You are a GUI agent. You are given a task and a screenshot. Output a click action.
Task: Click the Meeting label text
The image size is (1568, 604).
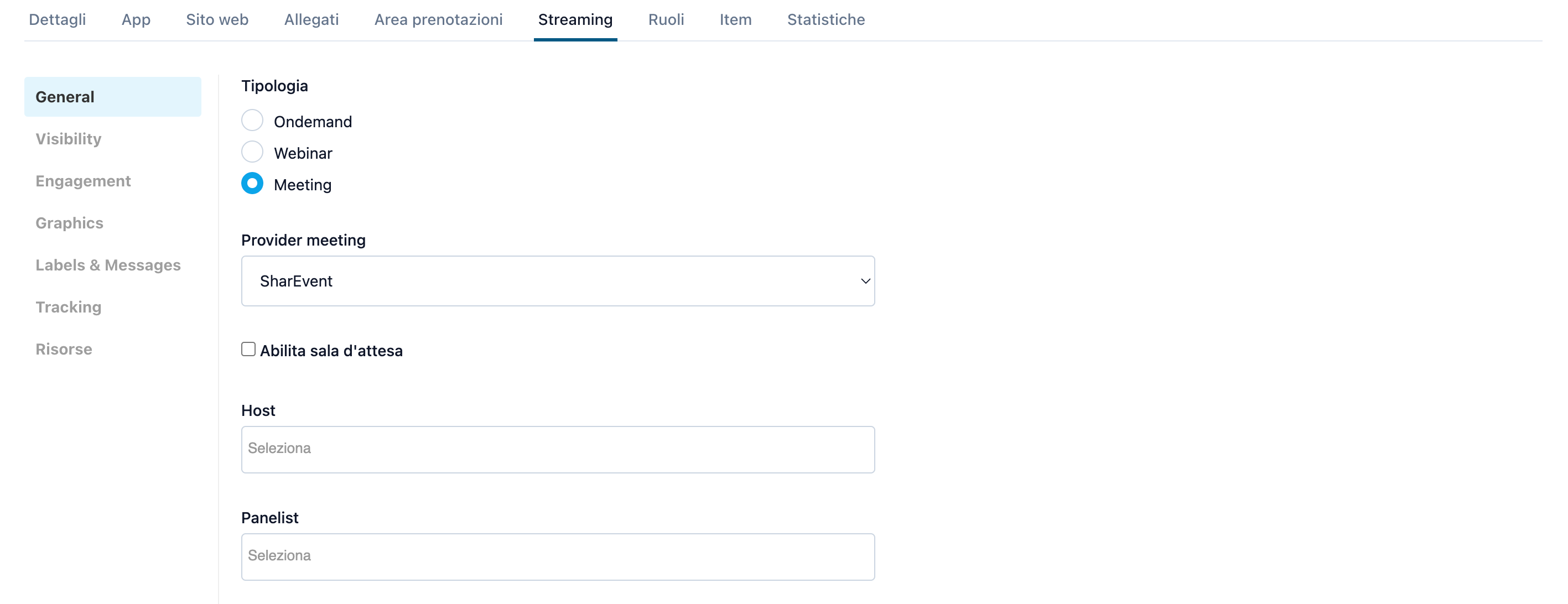pyautogui.click(x=303, y=185)
